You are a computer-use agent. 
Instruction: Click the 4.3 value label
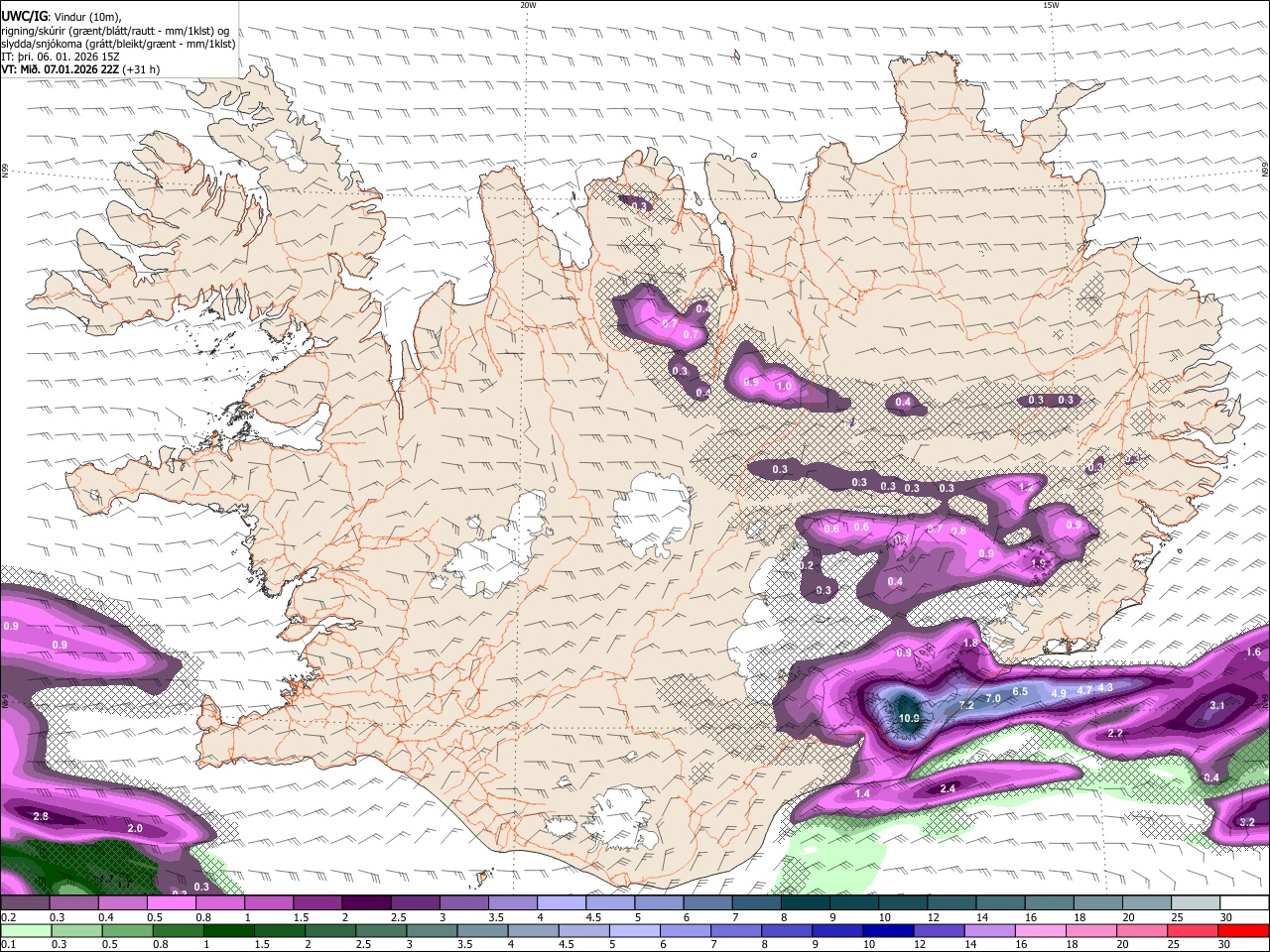click(1105, 687)
